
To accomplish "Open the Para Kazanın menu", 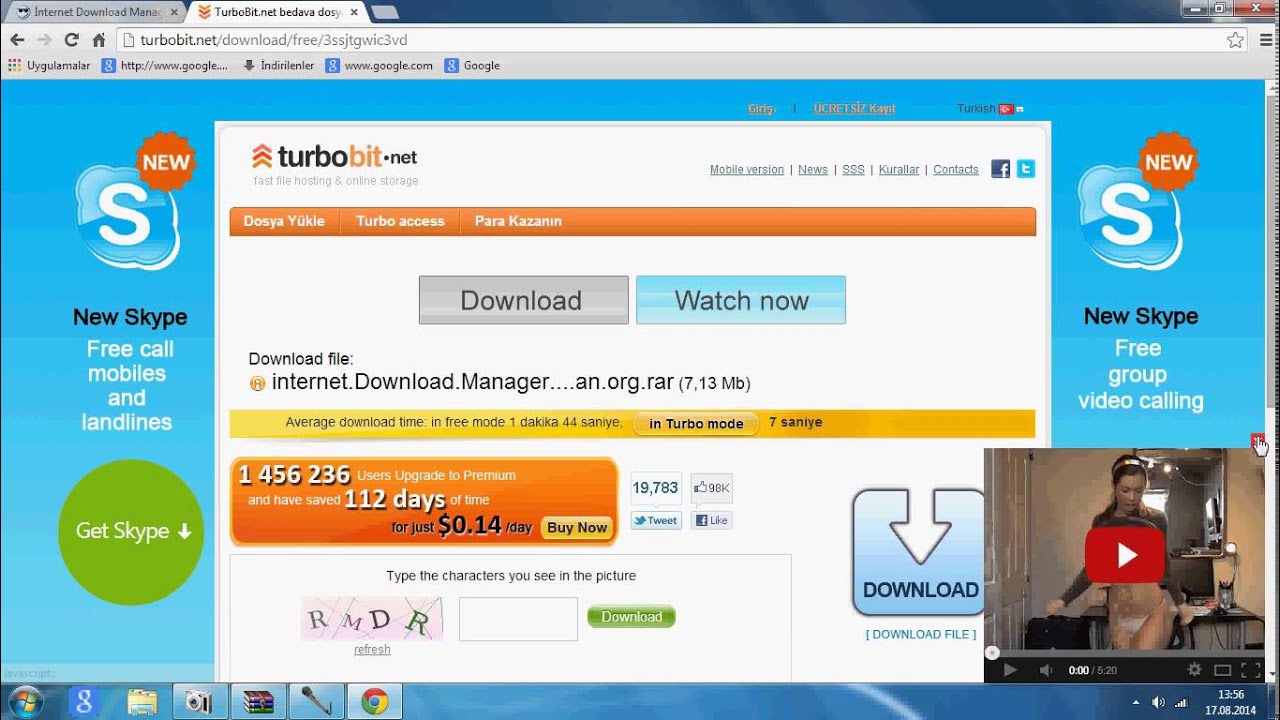I will tap(518, 221).
